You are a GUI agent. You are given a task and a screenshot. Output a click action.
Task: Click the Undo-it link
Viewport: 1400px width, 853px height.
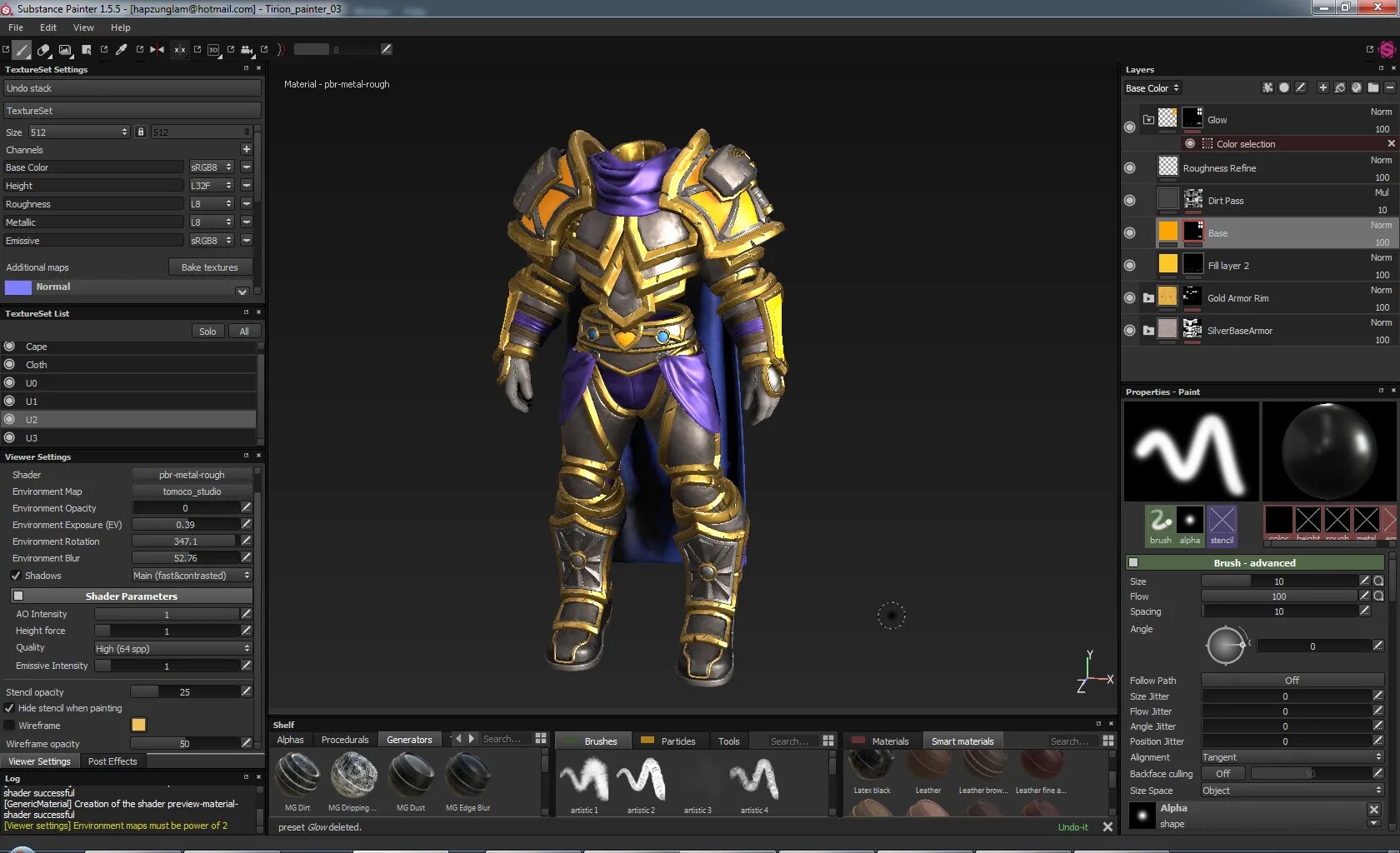click(x=1072, y=827)
